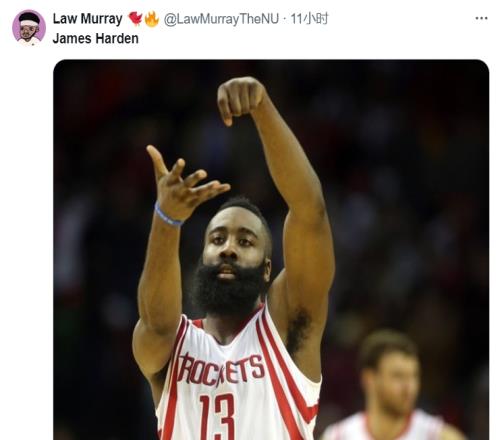Click the fire emoji beside the name
Screen dimensions: 500x440
(x=152, y=19)
